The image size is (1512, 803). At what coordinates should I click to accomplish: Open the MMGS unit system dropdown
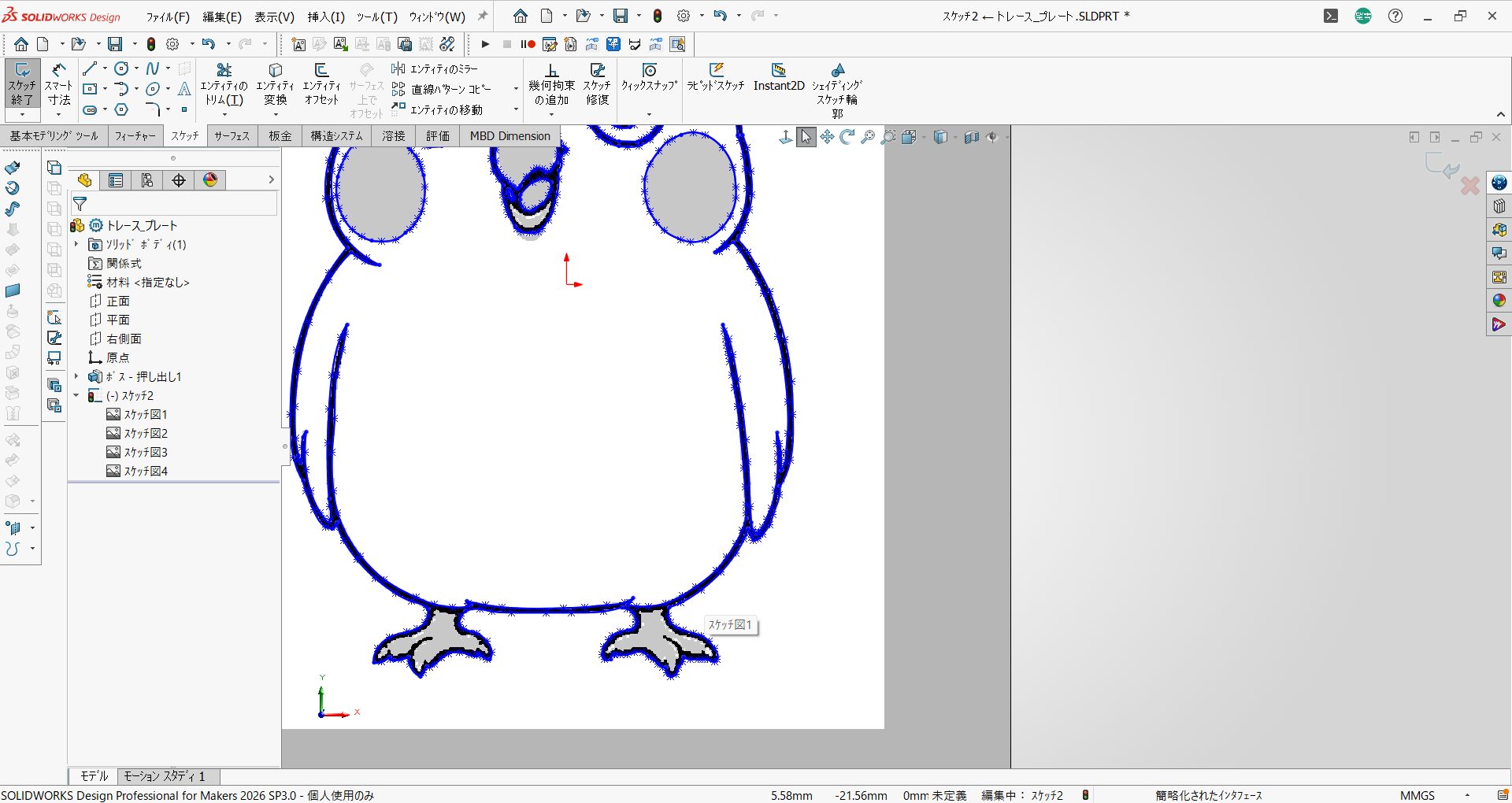(x=1467, y=795)
